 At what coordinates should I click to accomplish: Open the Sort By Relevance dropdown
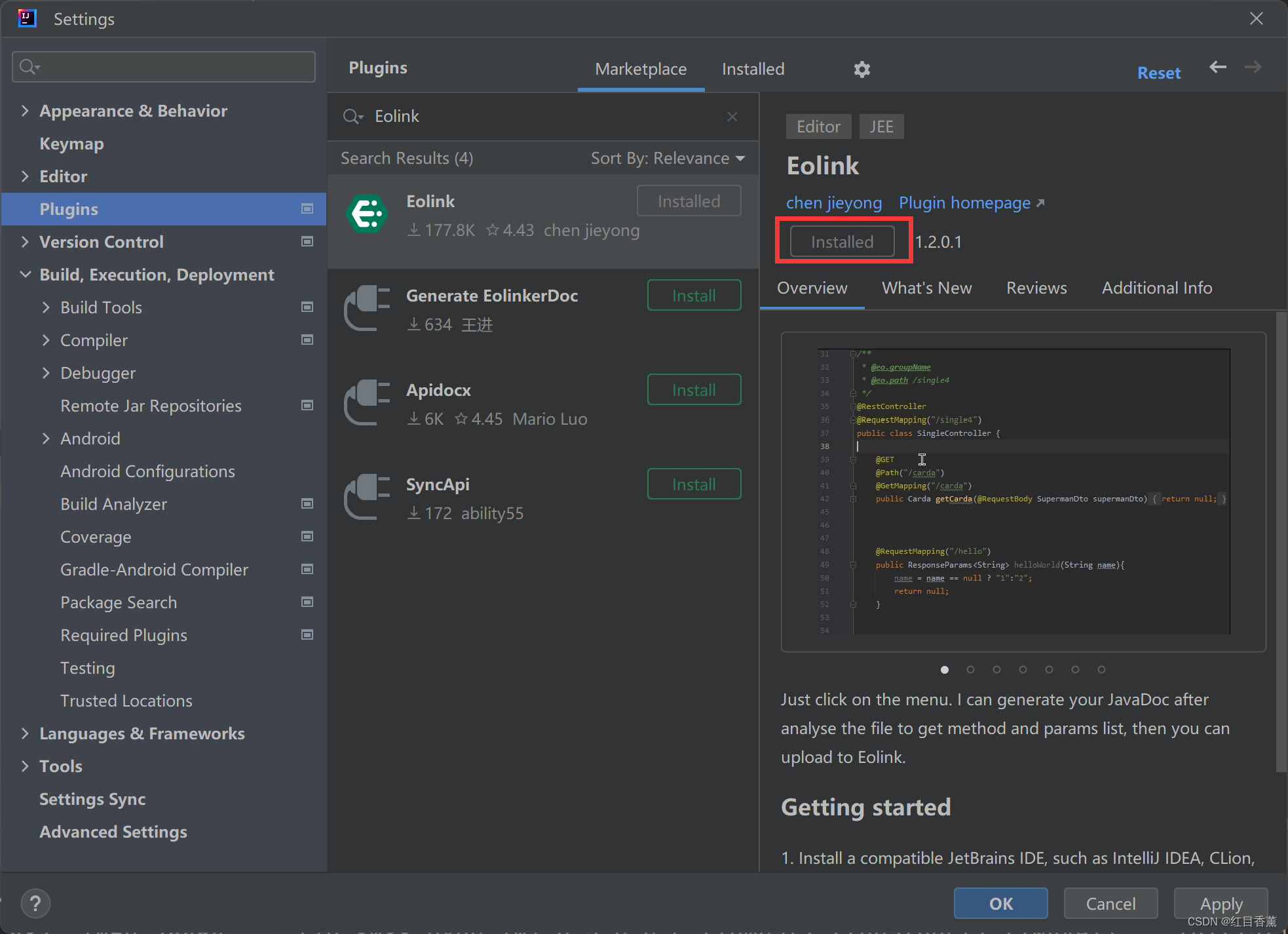(x=668, y=159)
